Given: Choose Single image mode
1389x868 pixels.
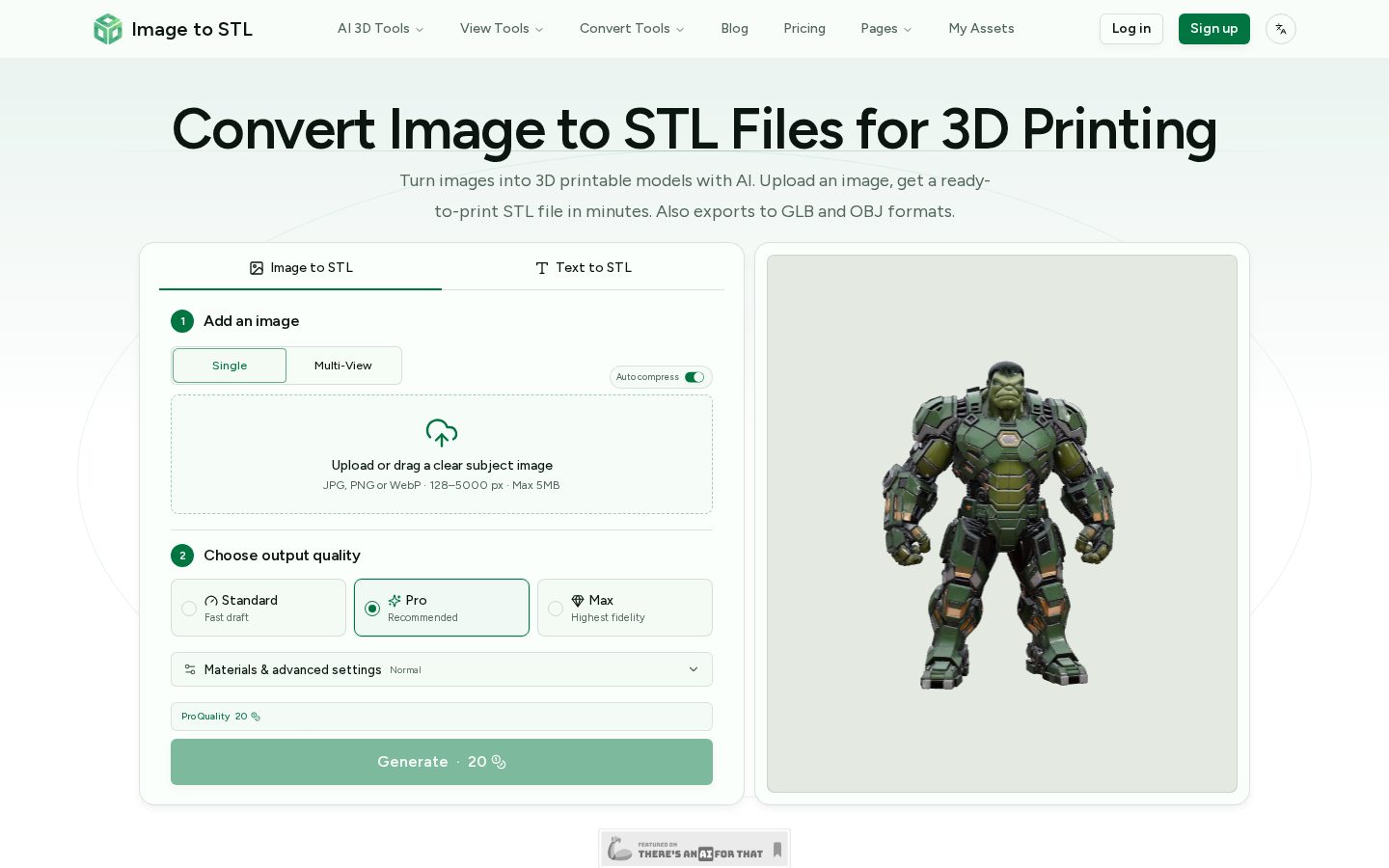Looking at the screenshot, I should point(230,366).
